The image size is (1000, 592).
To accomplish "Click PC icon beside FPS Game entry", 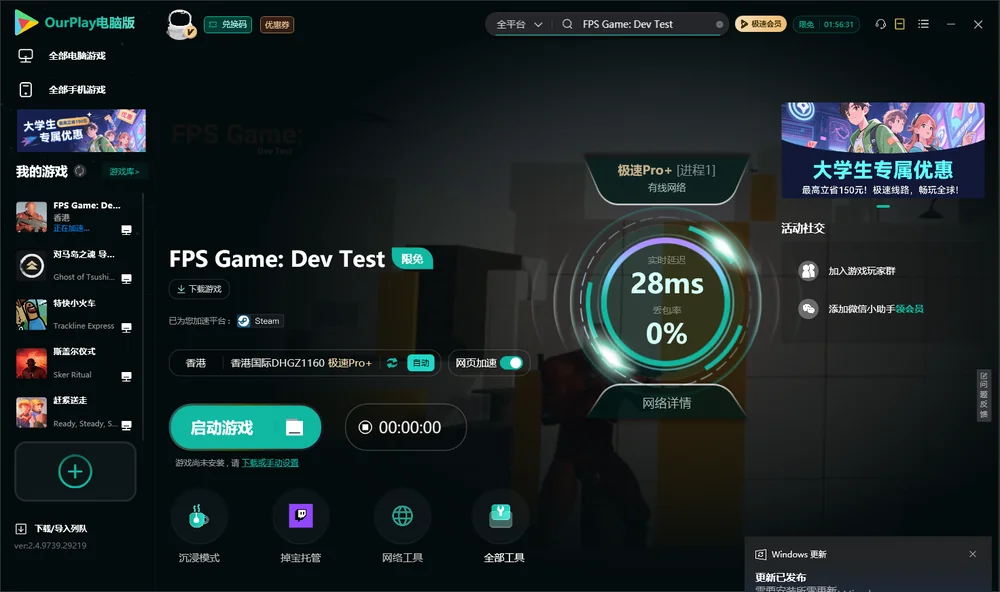I will point(126,230).
